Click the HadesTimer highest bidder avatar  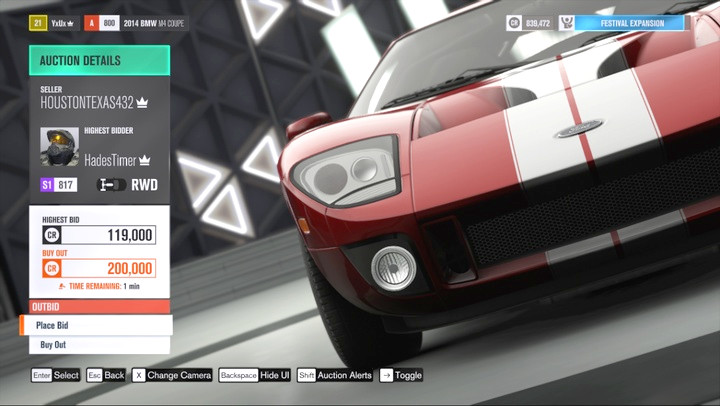59,147
